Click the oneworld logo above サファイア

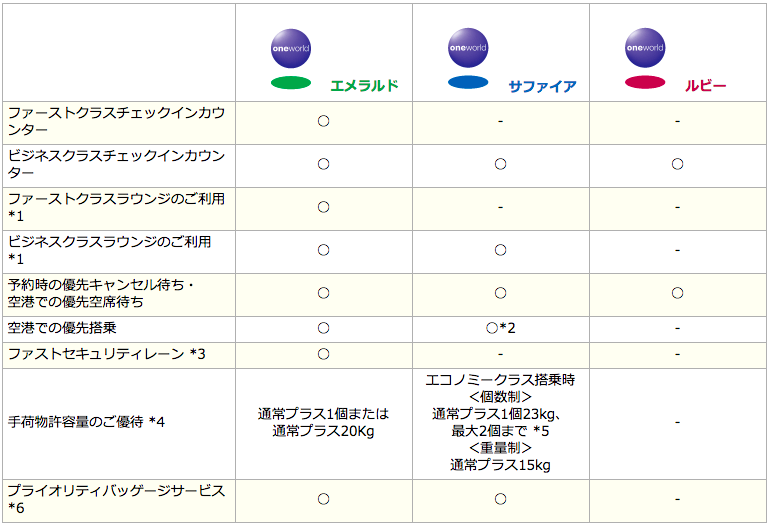click(x=468, y=48)
